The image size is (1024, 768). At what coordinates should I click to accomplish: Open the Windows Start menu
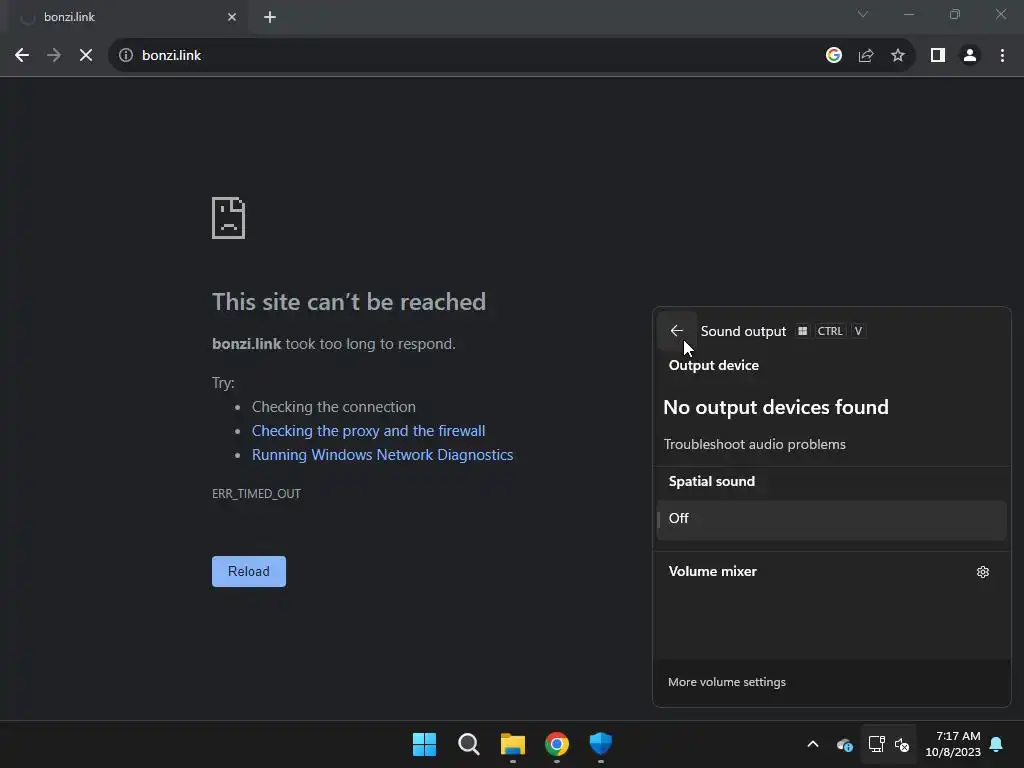click(424, 744)
